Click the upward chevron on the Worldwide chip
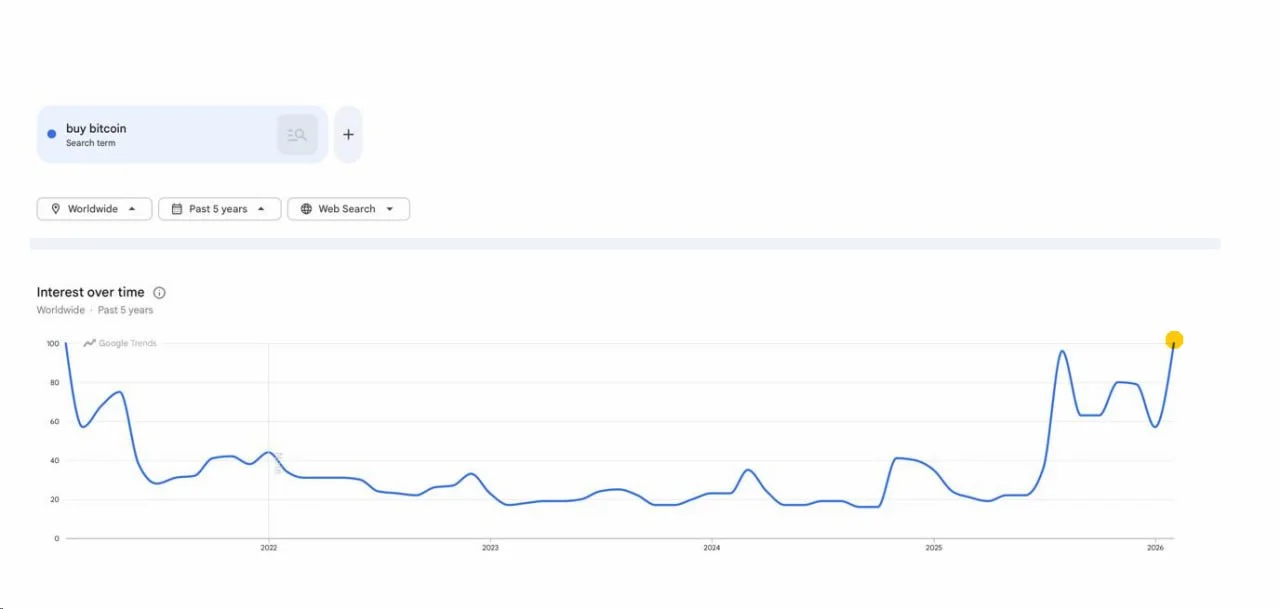Image resolution: width=1280 pixels, height=609 pixels. (131, 209)
